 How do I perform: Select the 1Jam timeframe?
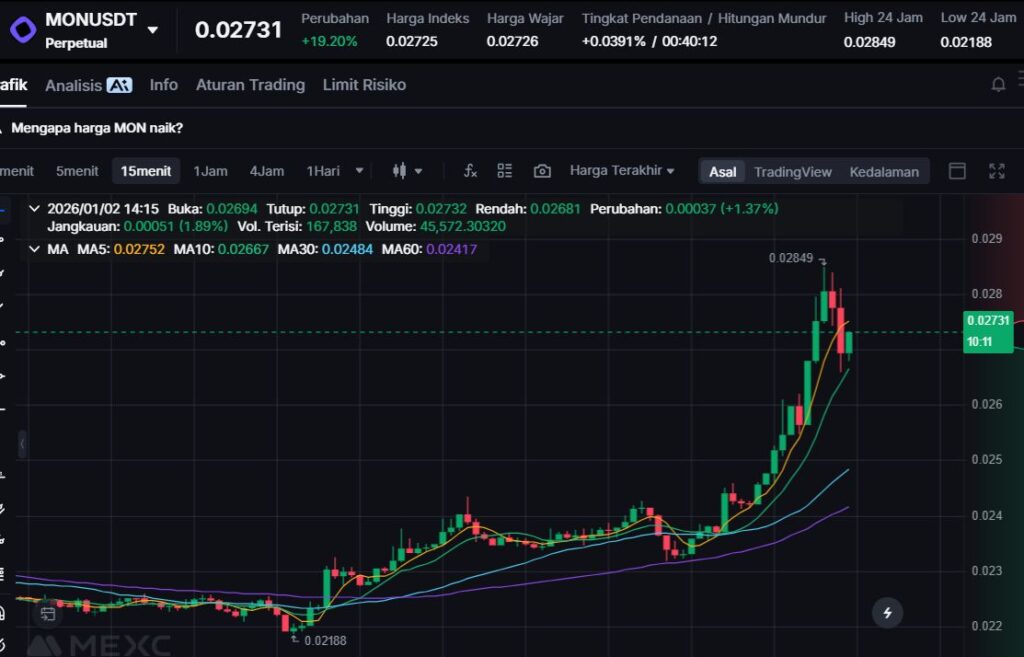pos(210,171)
